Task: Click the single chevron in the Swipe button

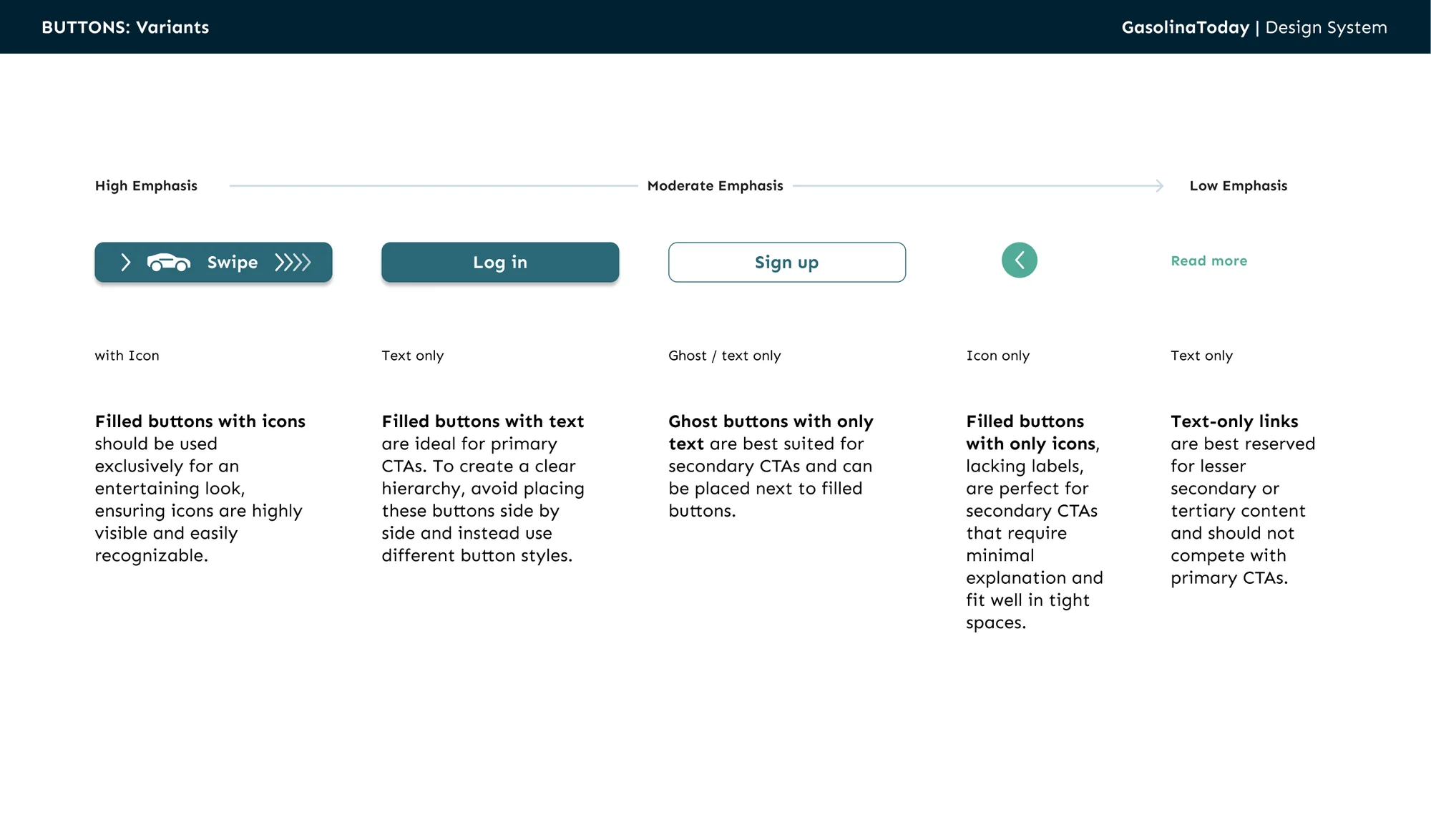Action: [x=126, y=263]
